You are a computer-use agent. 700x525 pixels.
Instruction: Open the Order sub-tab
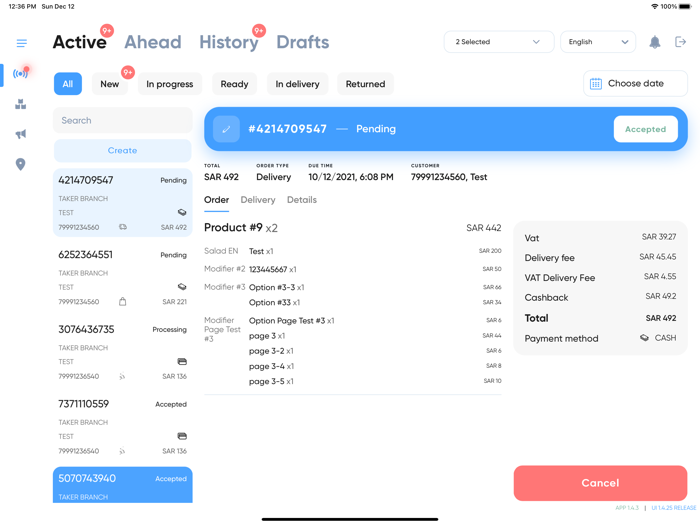coord(217,200)
